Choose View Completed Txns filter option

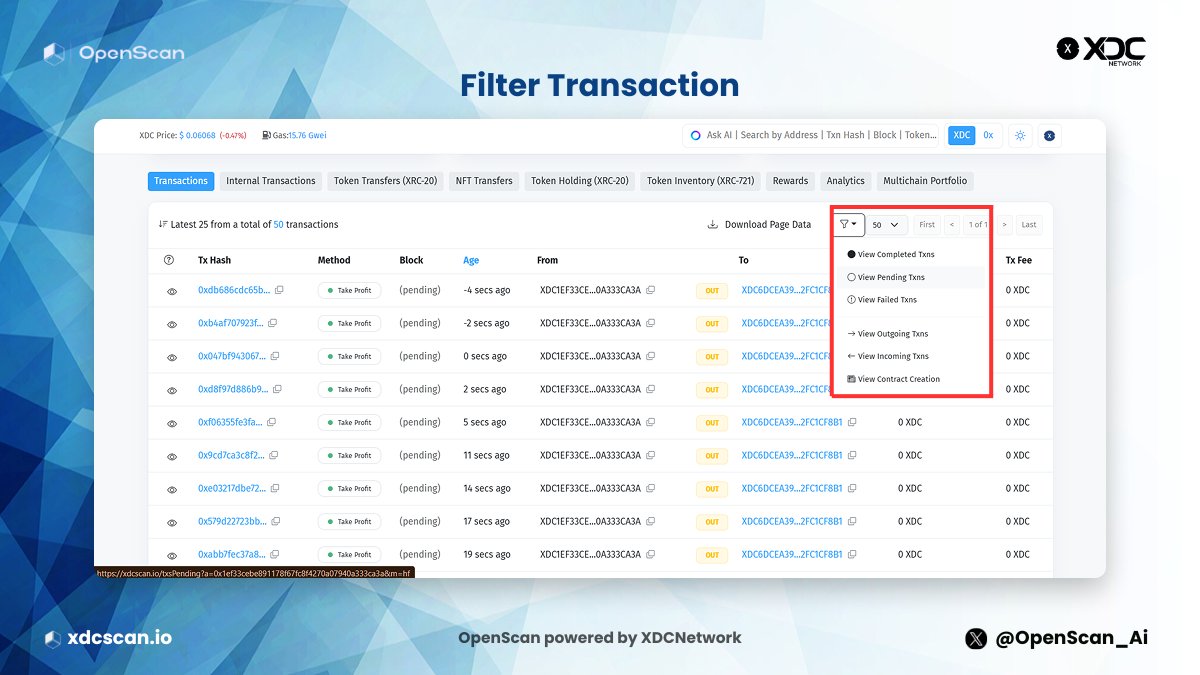click(x=891, y=255)
